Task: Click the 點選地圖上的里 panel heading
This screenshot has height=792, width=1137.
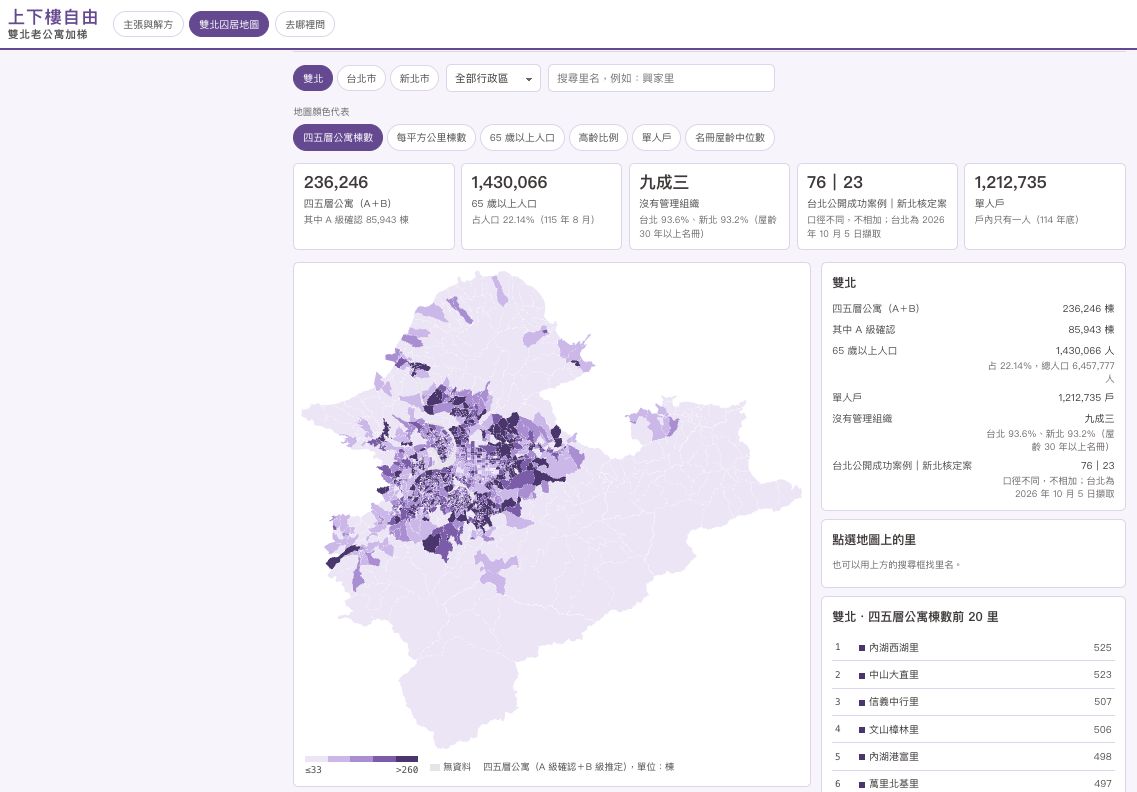Action: [x=874, y=540]
